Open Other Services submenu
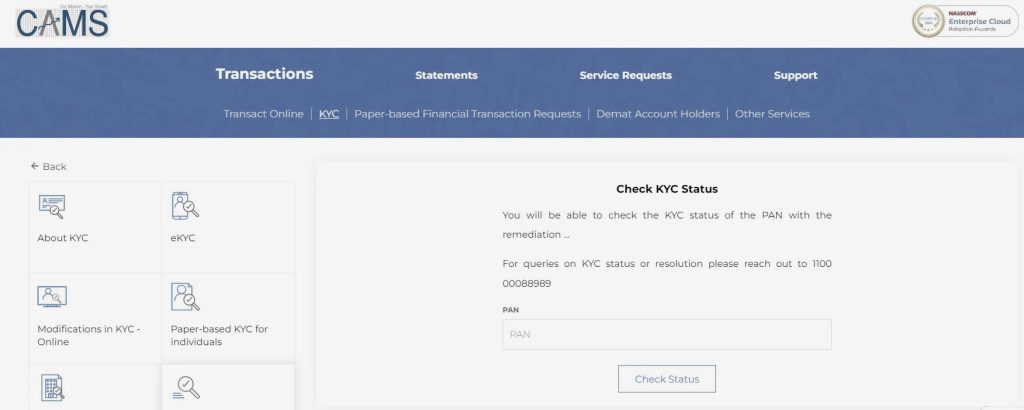Image resolution: width=1024 pixels, height=410 pixels. 772,114
